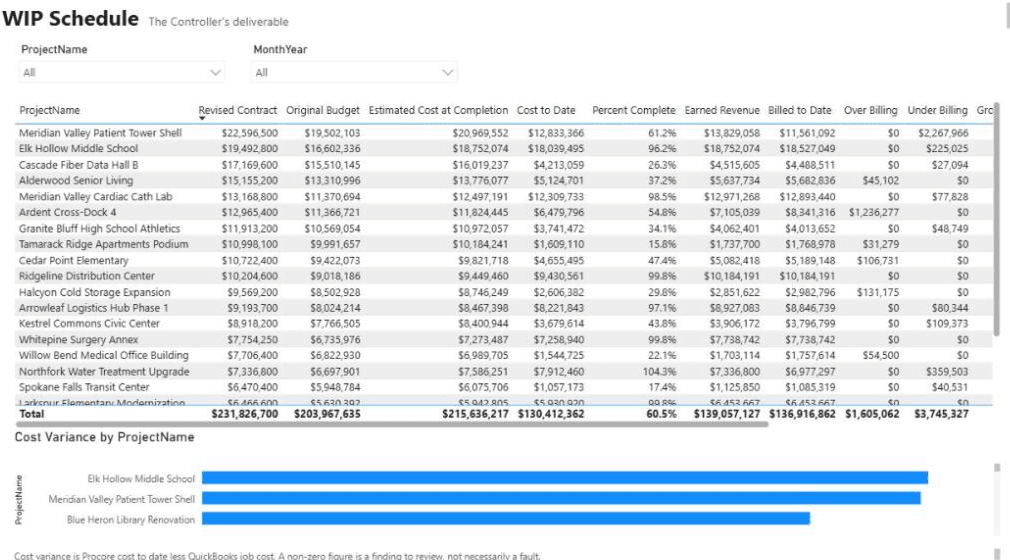This screenshot has width=1010, height=560.
Task: Sort by the Revised Contract column header
Action: click(x=238, y=110)
